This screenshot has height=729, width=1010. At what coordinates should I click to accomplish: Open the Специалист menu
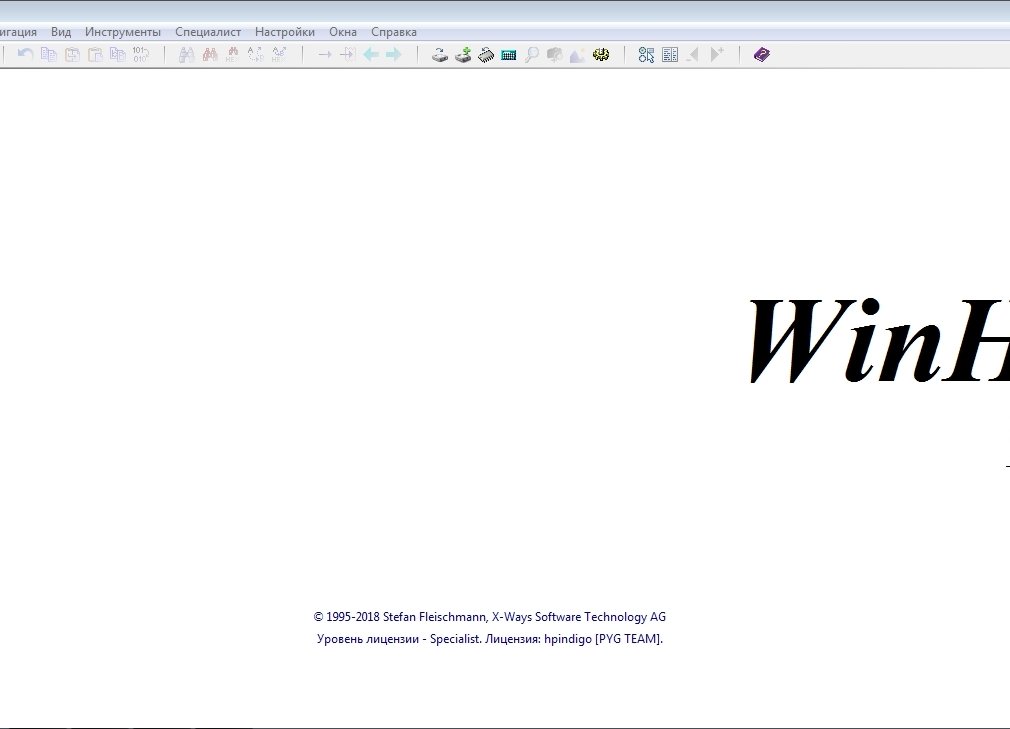208,32
